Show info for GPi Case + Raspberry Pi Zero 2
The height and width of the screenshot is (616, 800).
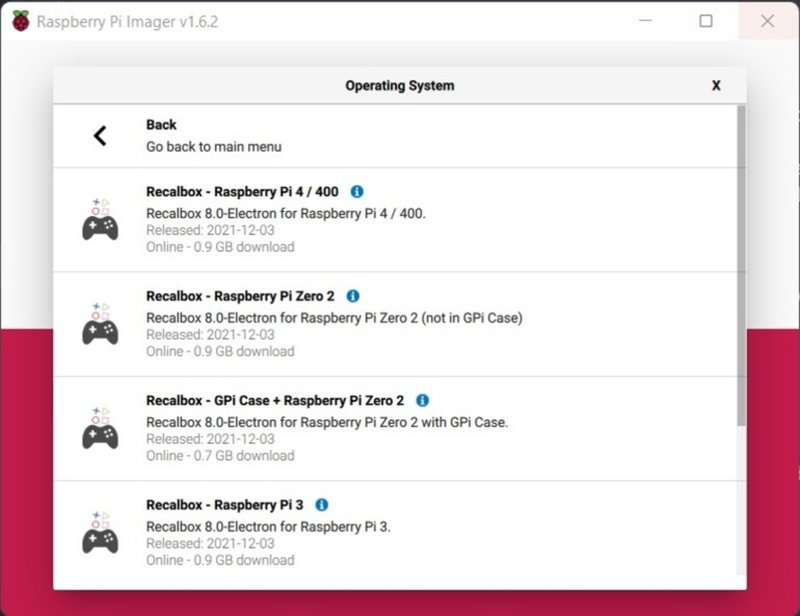(422, 400)
